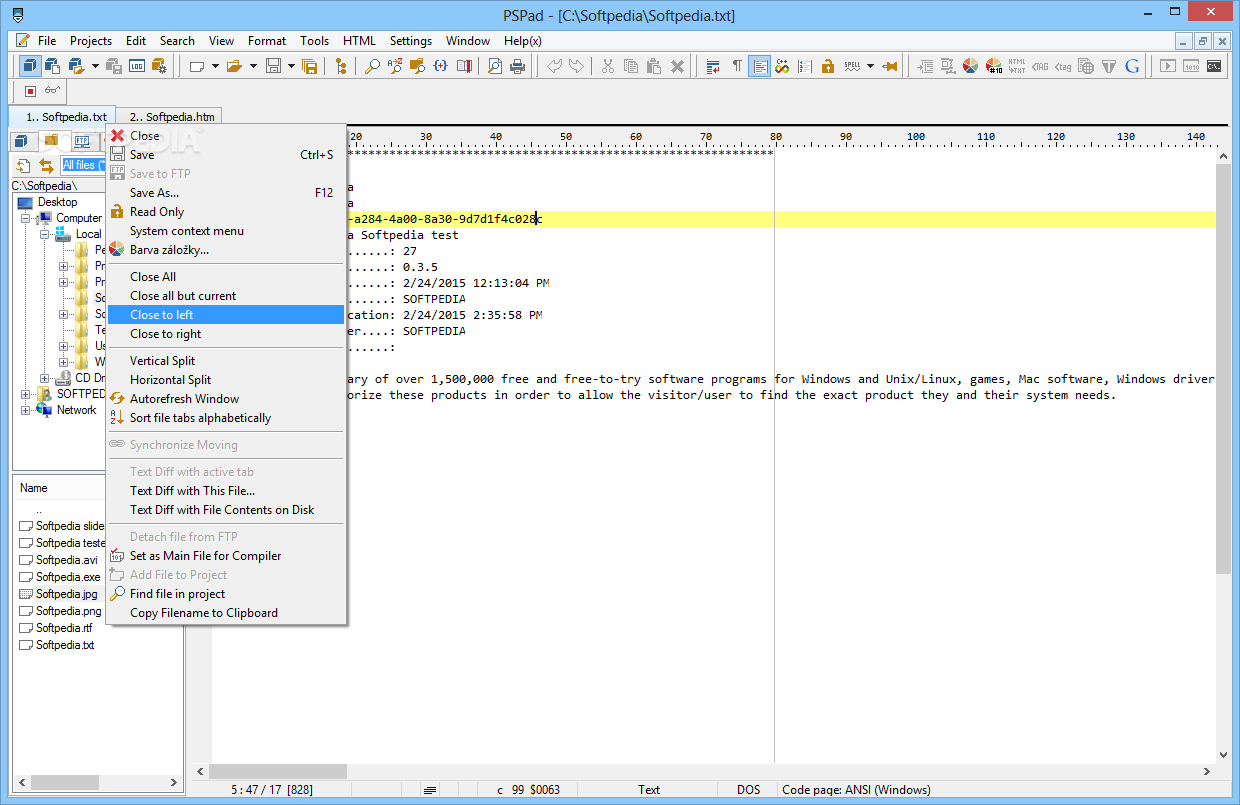Image resolution: width=1240 pixels, height=805 pixels.
Task: Click the Open file folder toolbar icon
Action: pyautogui.click(x=233, y=66)
